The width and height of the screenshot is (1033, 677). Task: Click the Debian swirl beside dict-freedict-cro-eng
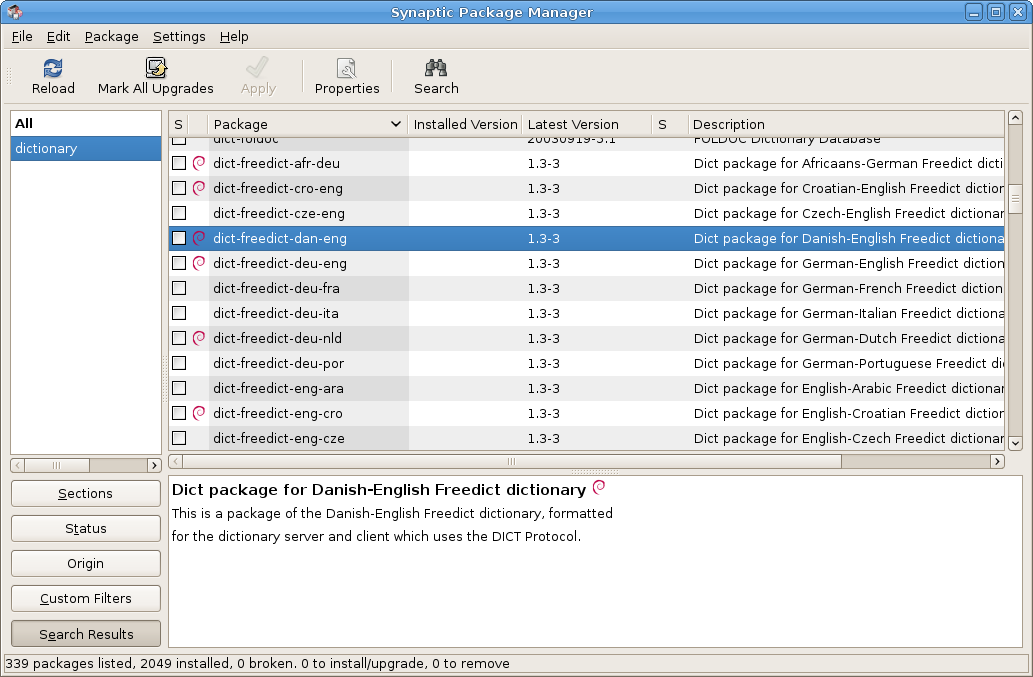point(198,188)
